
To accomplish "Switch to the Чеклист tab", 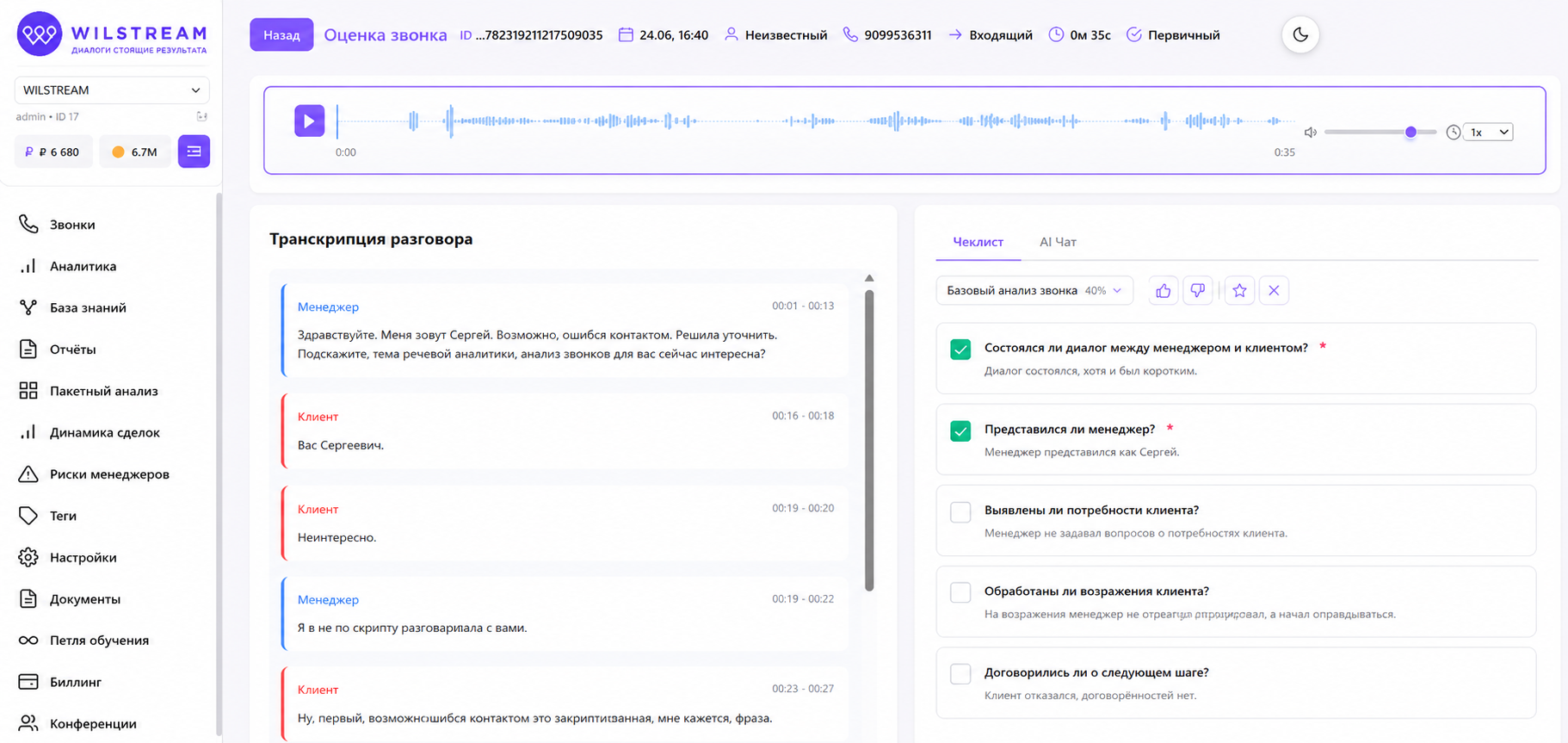I will (978, 242).
